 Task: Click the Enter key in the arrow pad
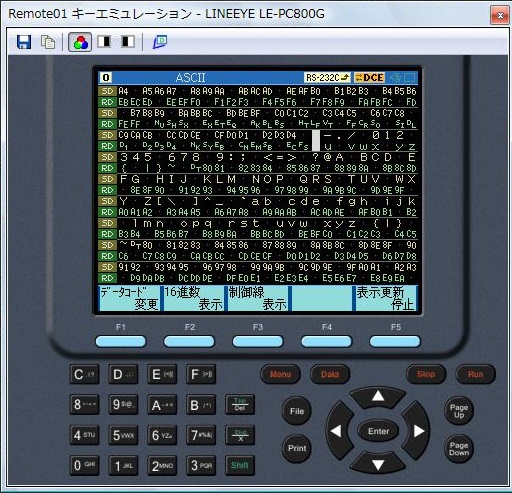tap(378, 431)
